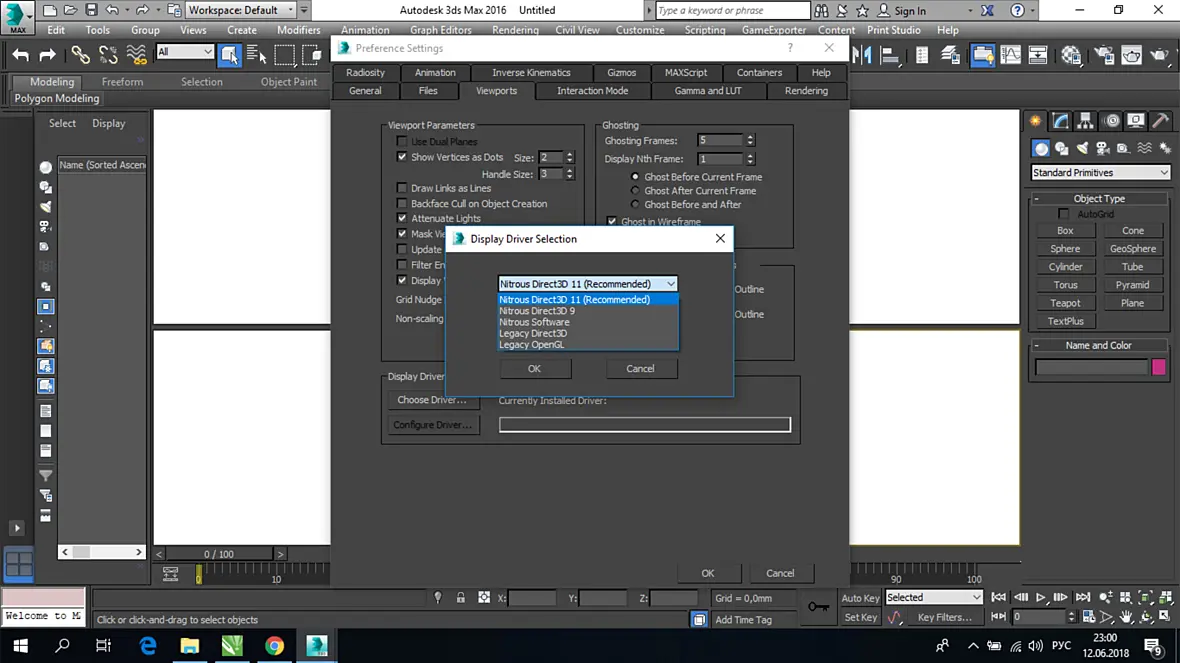Image resolution: width=1180 pixels, height=663 pixels.
Task: Click the Configure Driver button
Action: (432, 424)
